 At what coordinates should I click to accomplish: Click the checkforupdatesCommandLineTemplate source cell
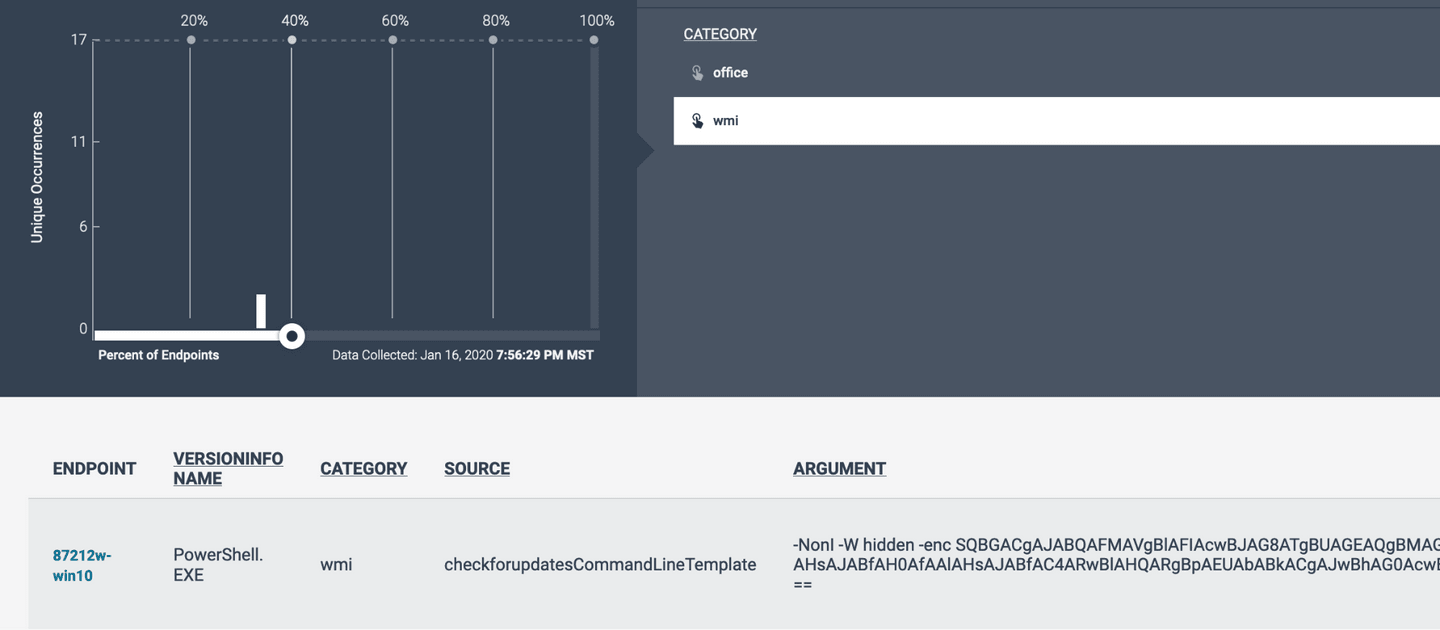pos(599,564)
